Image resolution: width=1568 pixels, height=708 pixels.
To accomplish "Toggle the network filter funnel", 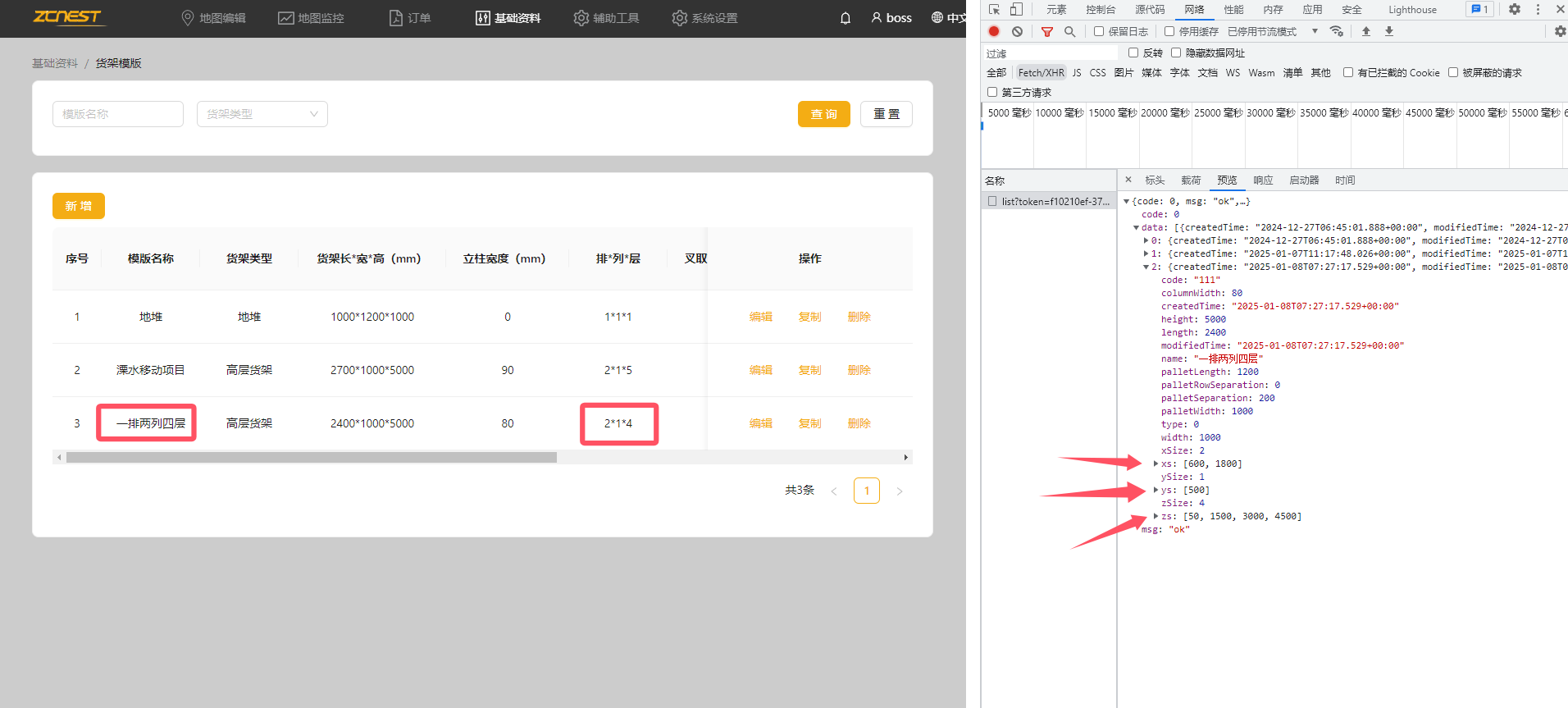I will point(1047,31).
